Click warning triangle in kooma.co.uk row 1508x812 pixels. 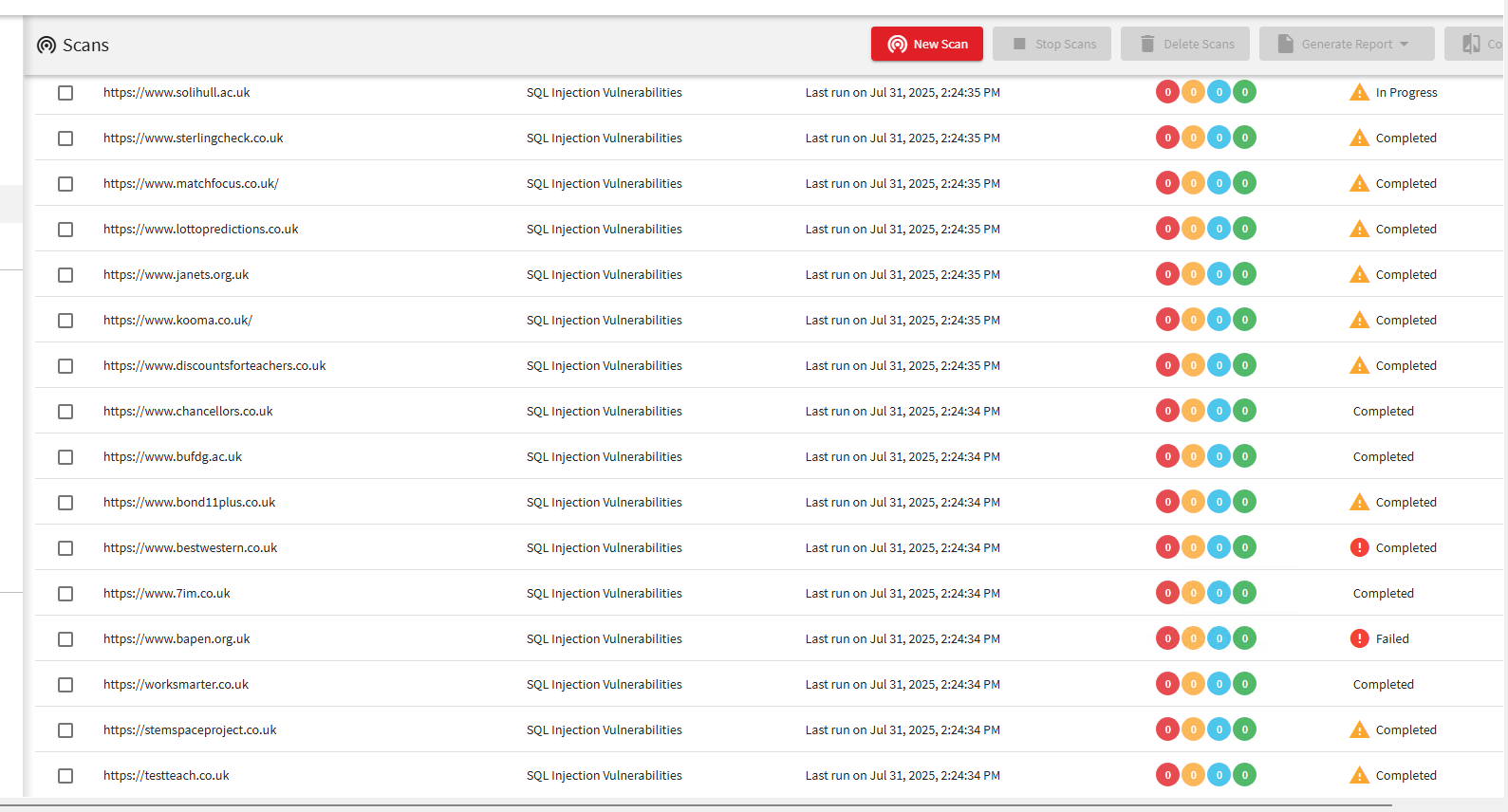click(x=1359, y=320)
